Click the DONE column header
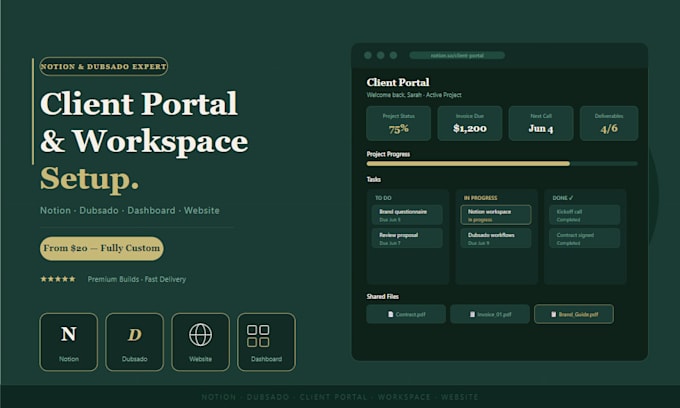 (563, 198)
